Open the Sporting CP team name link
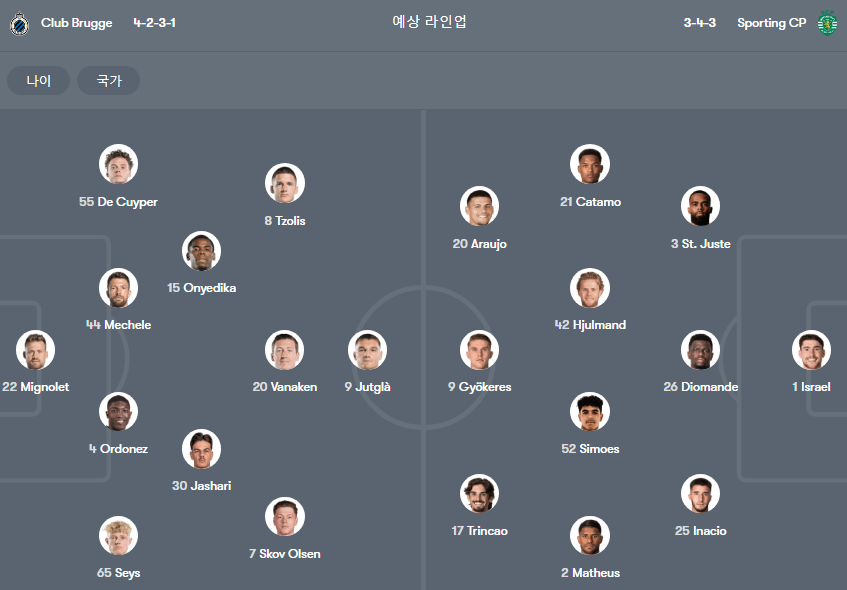Image resolution: width=847 pixels, height=590 pixels. click(771, 23)
